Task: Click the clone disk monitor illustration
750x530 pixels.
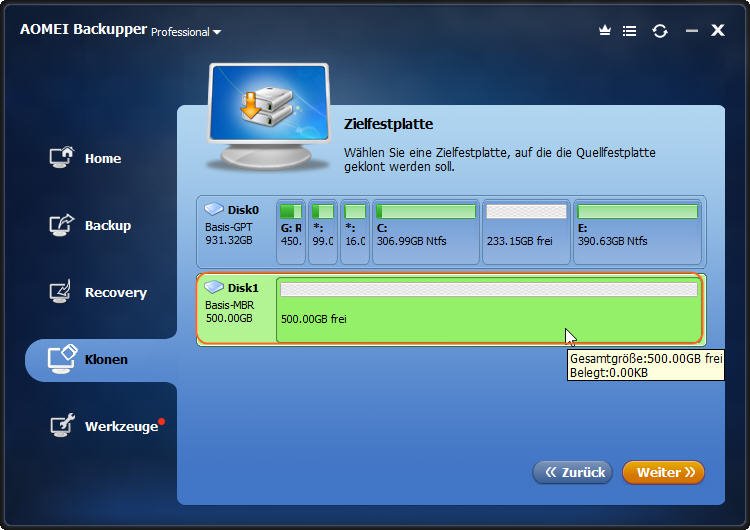Action: tap(268, 116)
